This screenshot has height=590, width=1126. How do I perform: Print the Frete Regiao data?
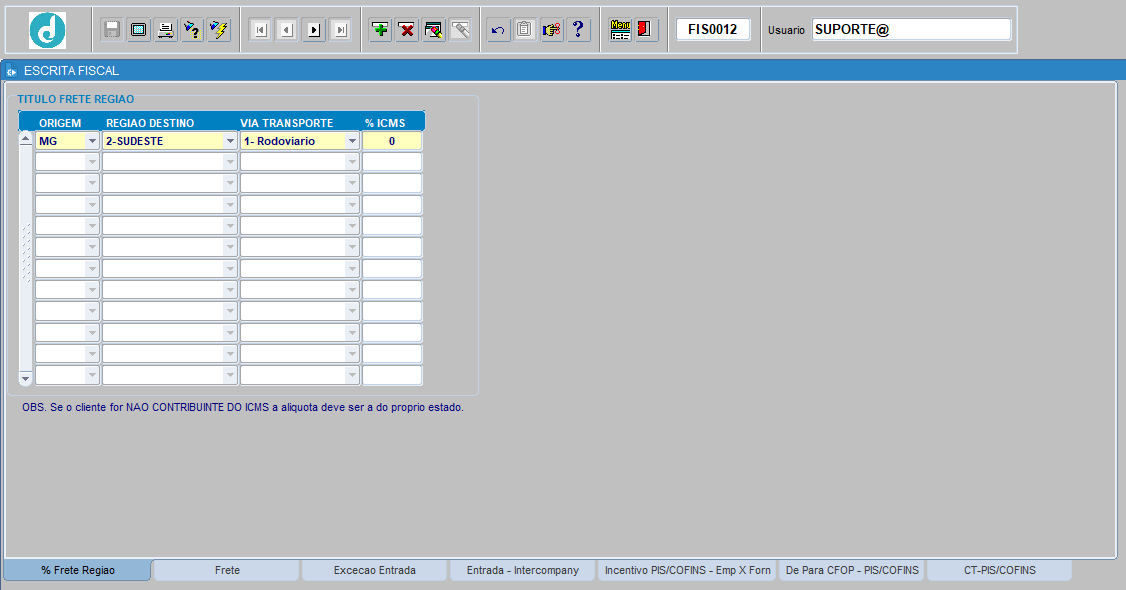[x=162, y=29]
